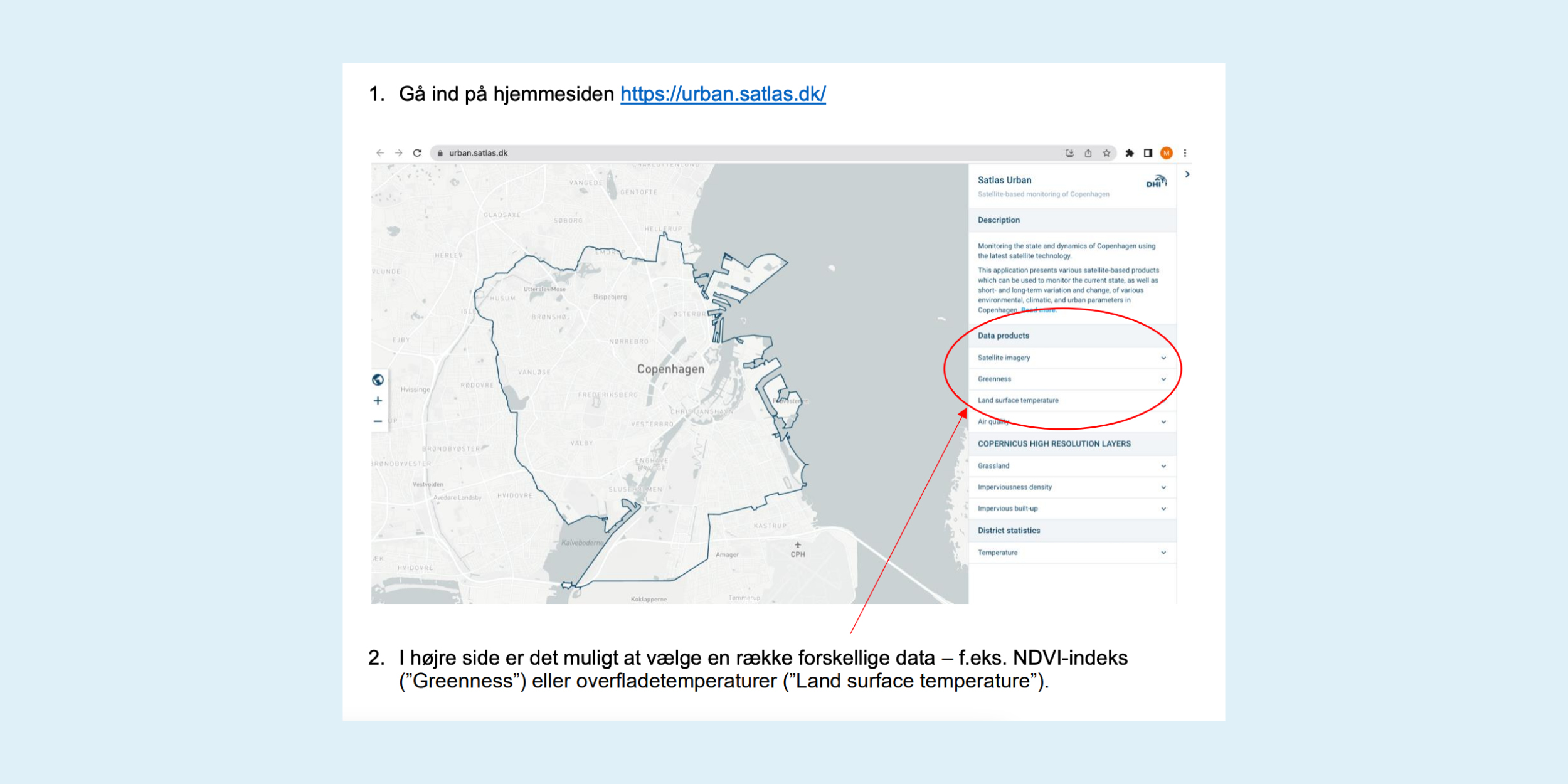Open the browser three-dot menu
The width and height of the screenshot is (1568, 784).
point(1185,153)
